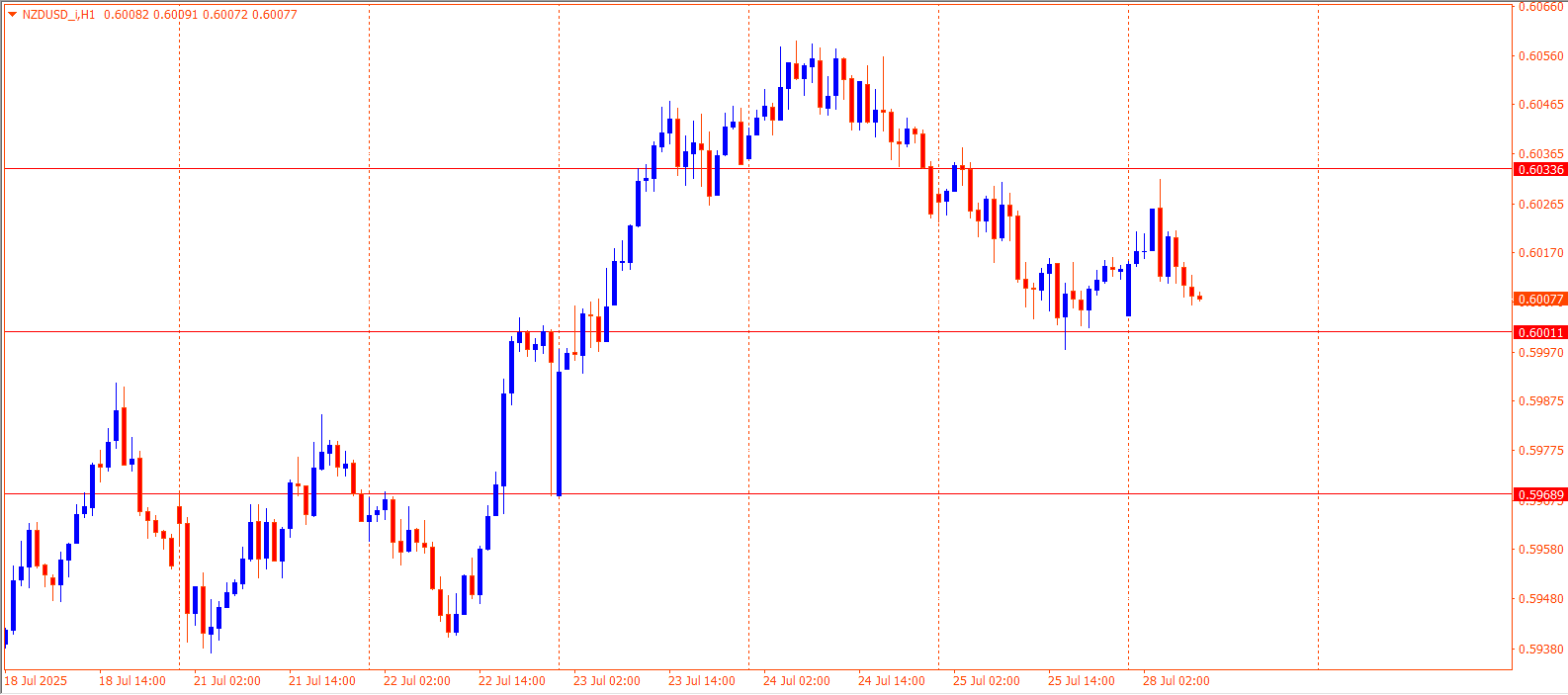
Task: Click the 24 Jul 14:00 time label
Action: coord(892,681)
